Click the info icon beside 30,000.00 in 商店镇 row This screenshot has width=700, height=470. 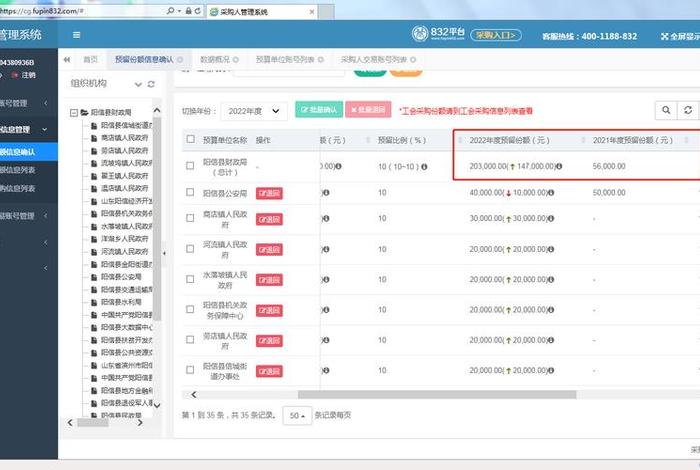(x=551, y=218)
